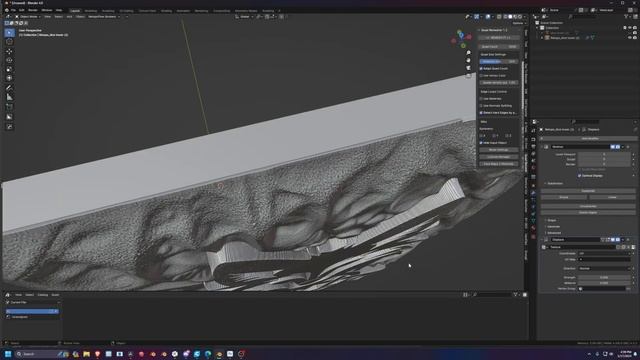This screenshot has height=360, width=640.
Task: Open Physics properties tab
Action: point(533,207)
